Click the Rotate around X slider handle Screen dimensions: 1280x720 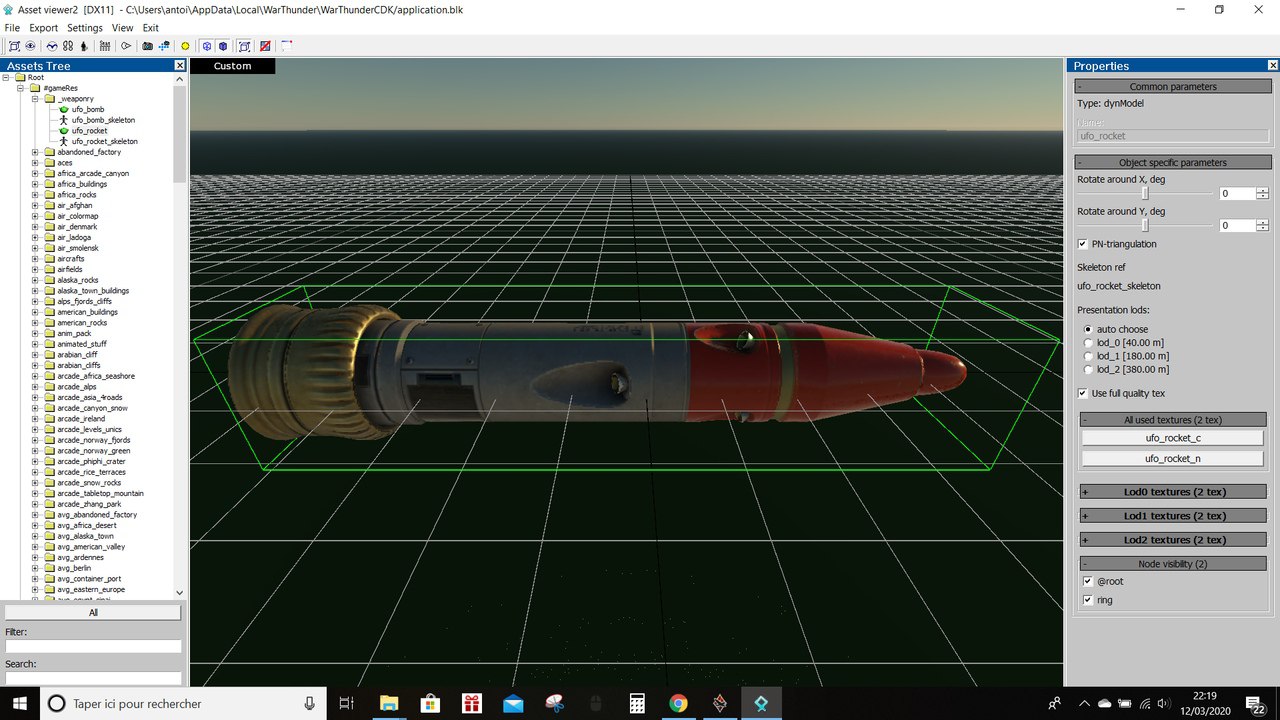coord(1145,194)
